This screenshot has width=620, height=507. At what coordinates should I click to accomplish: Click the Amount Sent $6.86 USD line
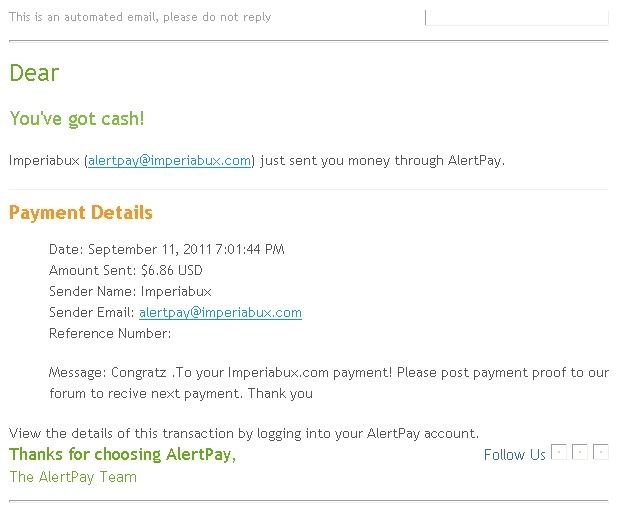(x=126, y=271)
